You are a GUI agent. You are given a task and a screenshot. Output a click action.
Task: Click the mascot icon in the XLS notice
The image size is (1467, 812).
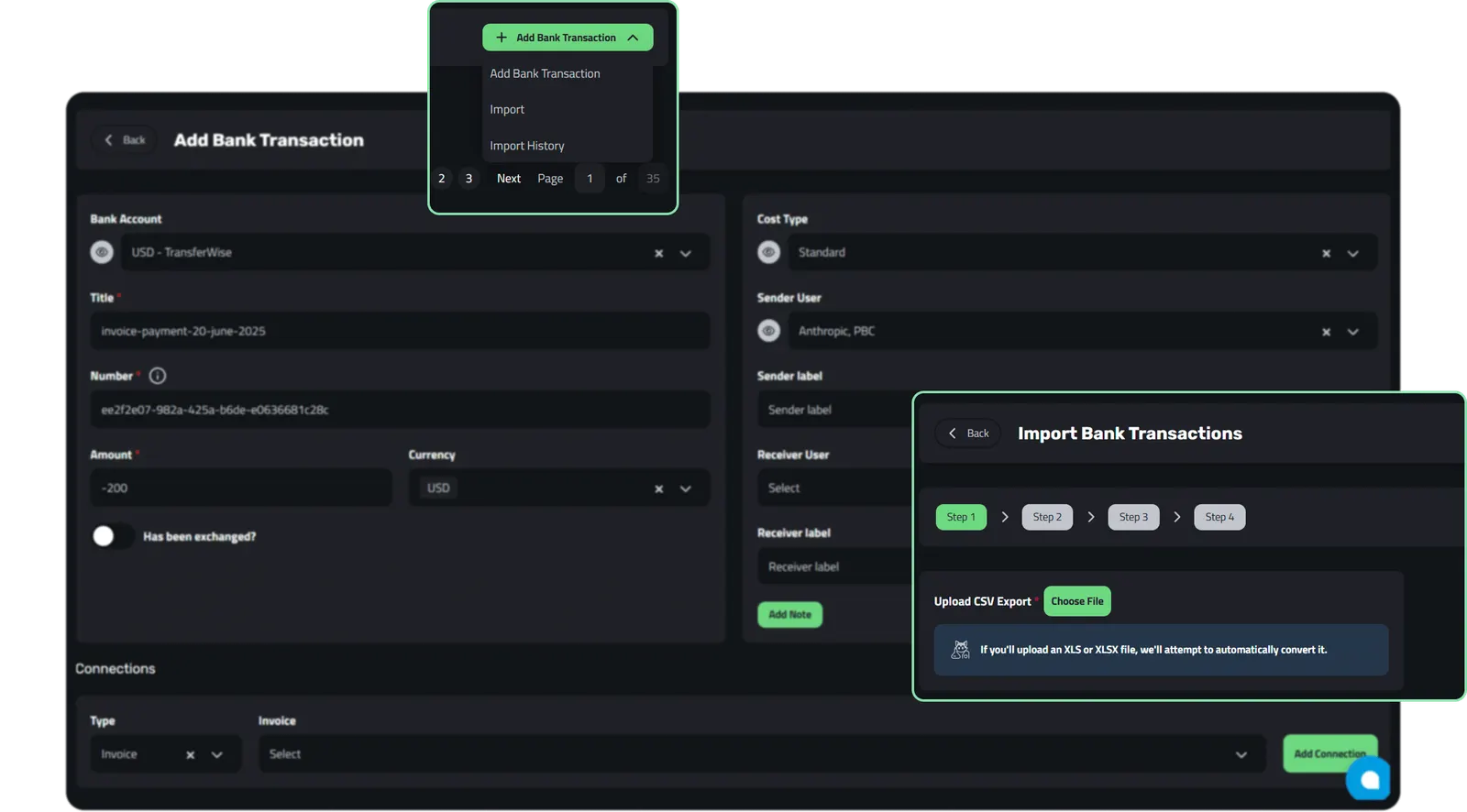click(x=960, y=650)
